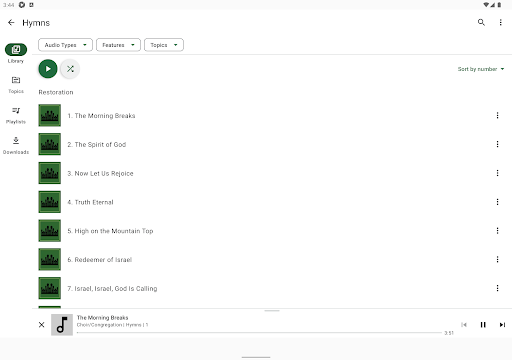Screen dimensions: 512x360
Task: Open the search icon in header
Action: tap(481, 22)
